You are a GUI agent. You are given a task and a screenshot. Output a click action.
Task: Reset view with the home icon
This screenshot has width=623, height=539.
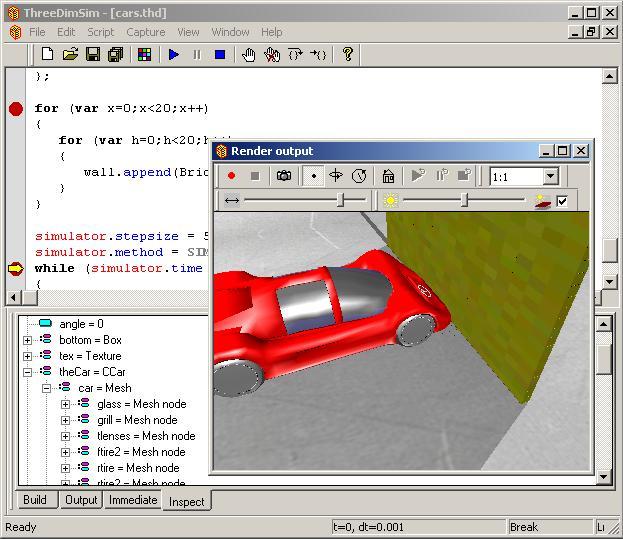[388, 176]
